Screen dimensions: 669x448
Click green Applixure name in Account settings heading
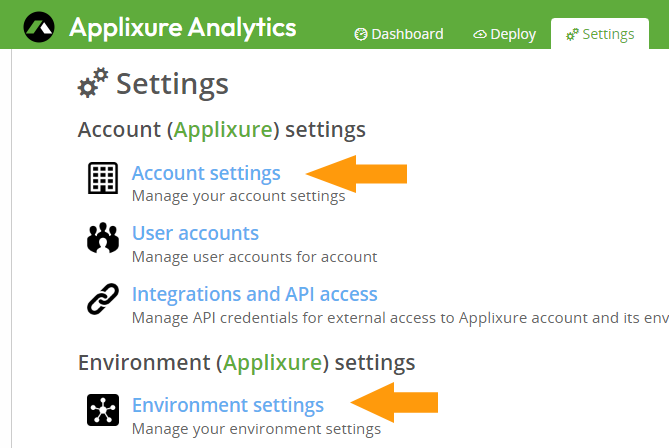[x=223, y=130]
